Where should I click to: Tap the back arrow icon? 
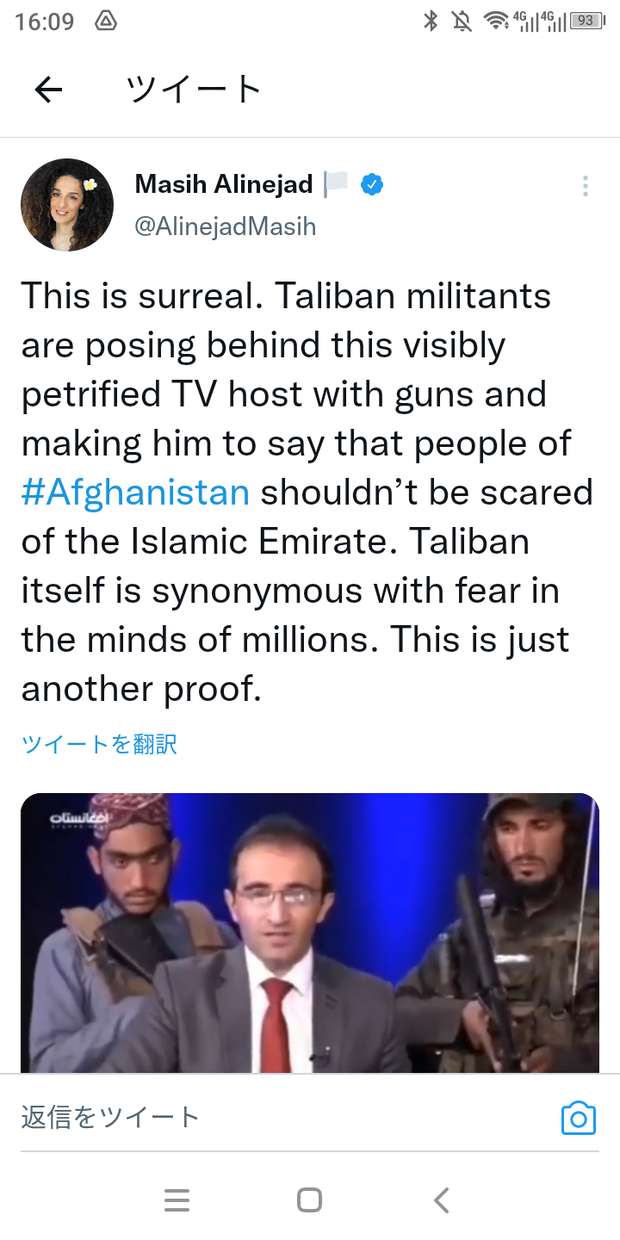click(x=48, y=90)
